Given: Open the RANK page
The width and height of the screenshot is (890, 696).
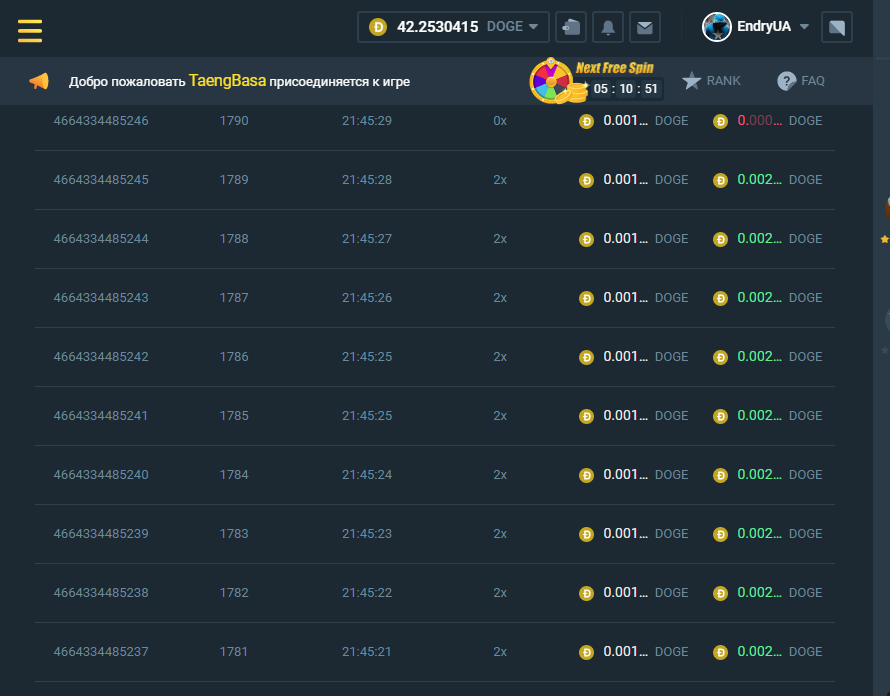Looking at the screenshot, I should coord(712,81).
